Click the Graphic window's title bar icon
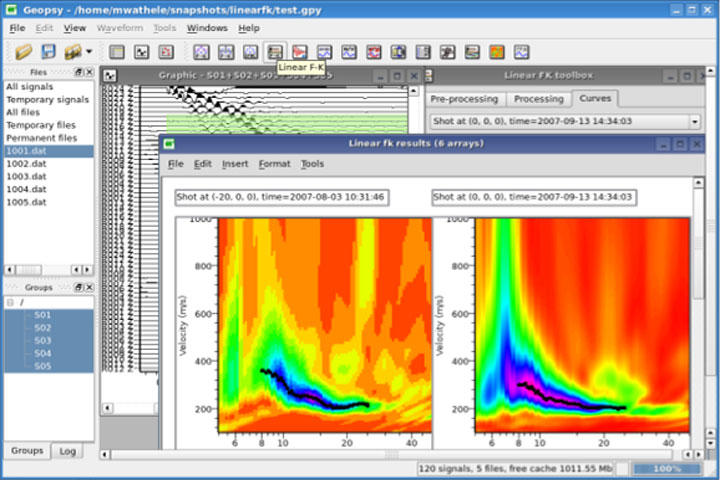The height and width of the screenshot is (480, 720). 110,76
